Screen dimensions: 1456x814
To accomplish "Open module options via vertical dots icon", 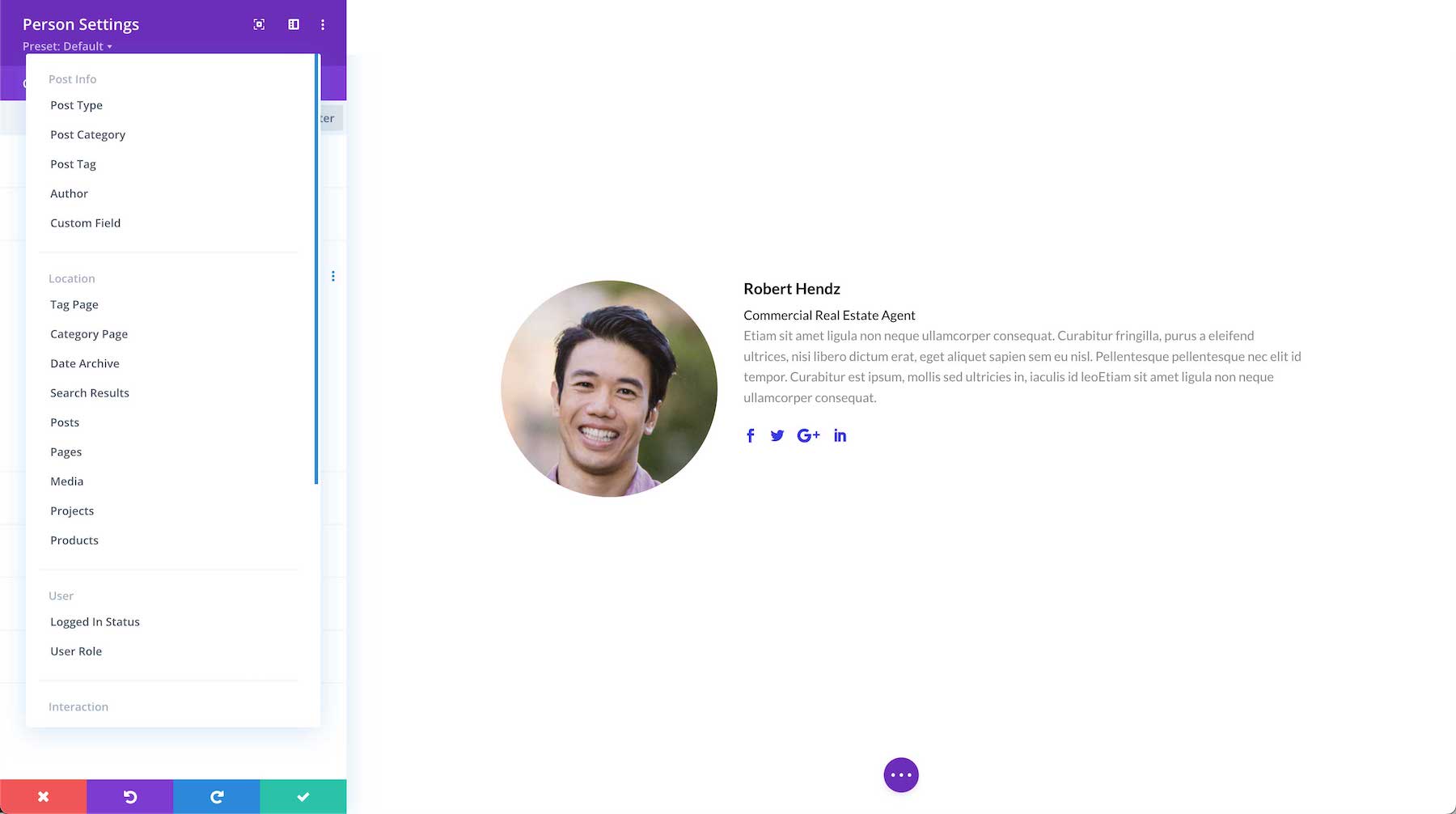I will point(333,275).
